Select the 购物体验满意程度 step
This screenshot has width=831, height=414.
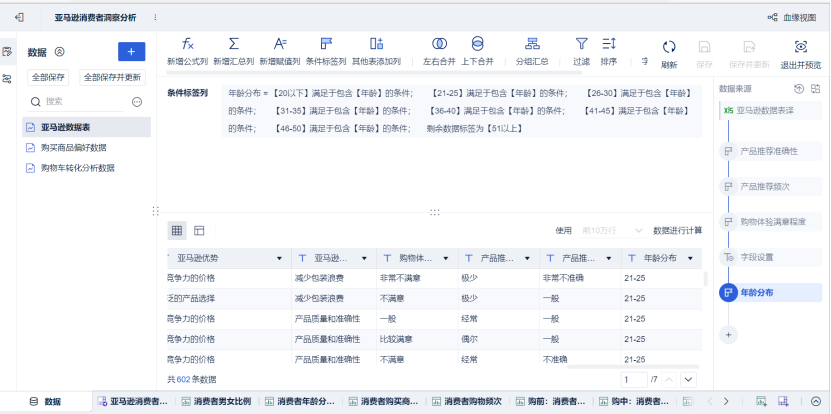tap(771, 222)
